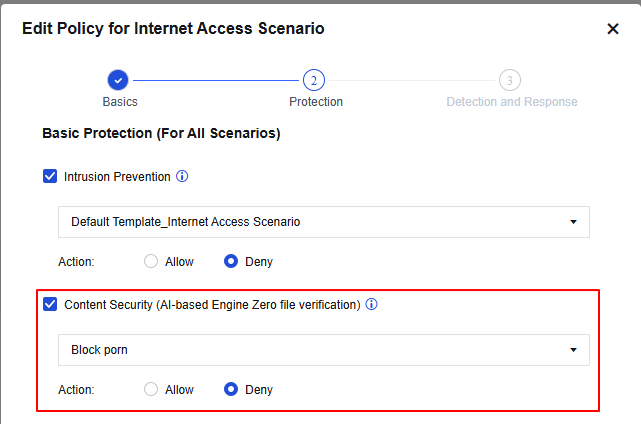Select Allow for Intrusion Prevention action
Screen dimensions: 641x424
[x=151, y=261]
